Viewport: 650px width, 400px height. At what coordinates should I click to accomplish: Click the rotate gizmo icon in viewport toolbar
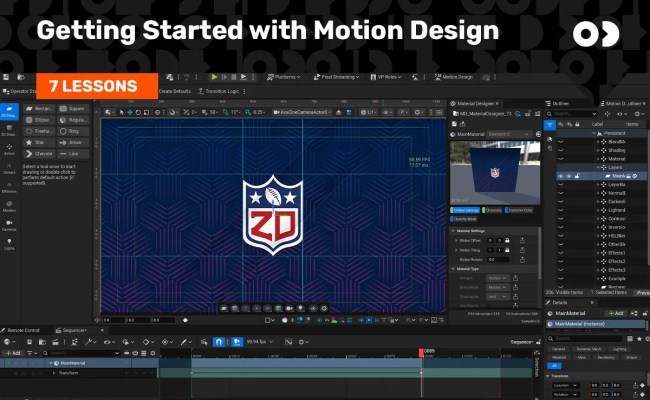(x=138, y=112)
